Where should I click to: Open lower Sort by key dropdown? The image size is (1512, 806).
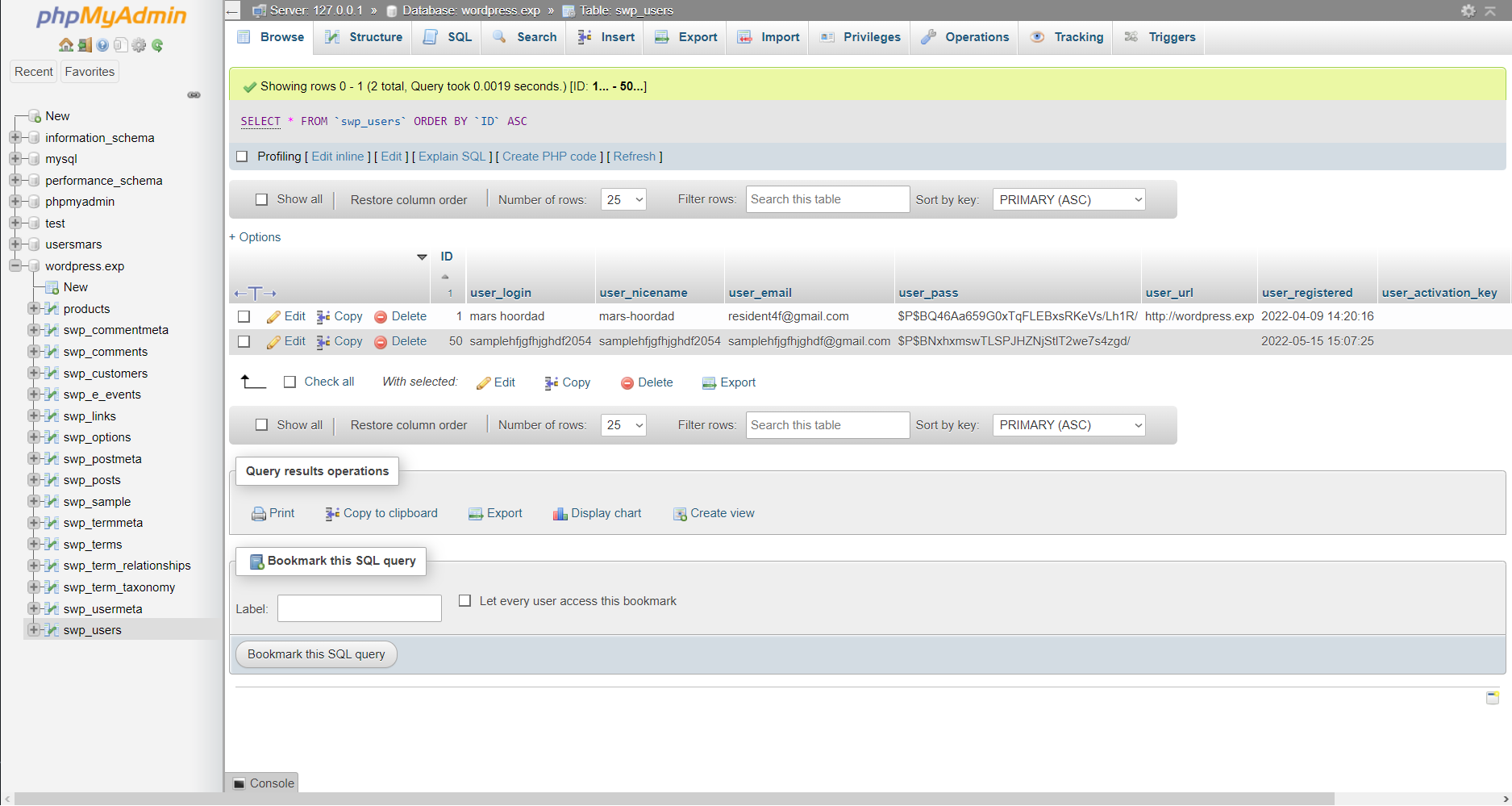[1068, 425]
